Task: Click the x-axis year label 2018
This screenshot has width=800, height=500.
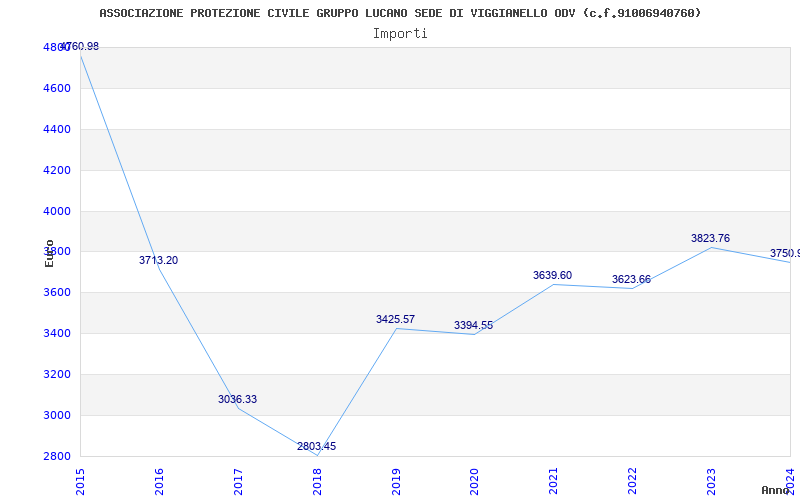Action: pyautogui.click(x=317, y=482)
